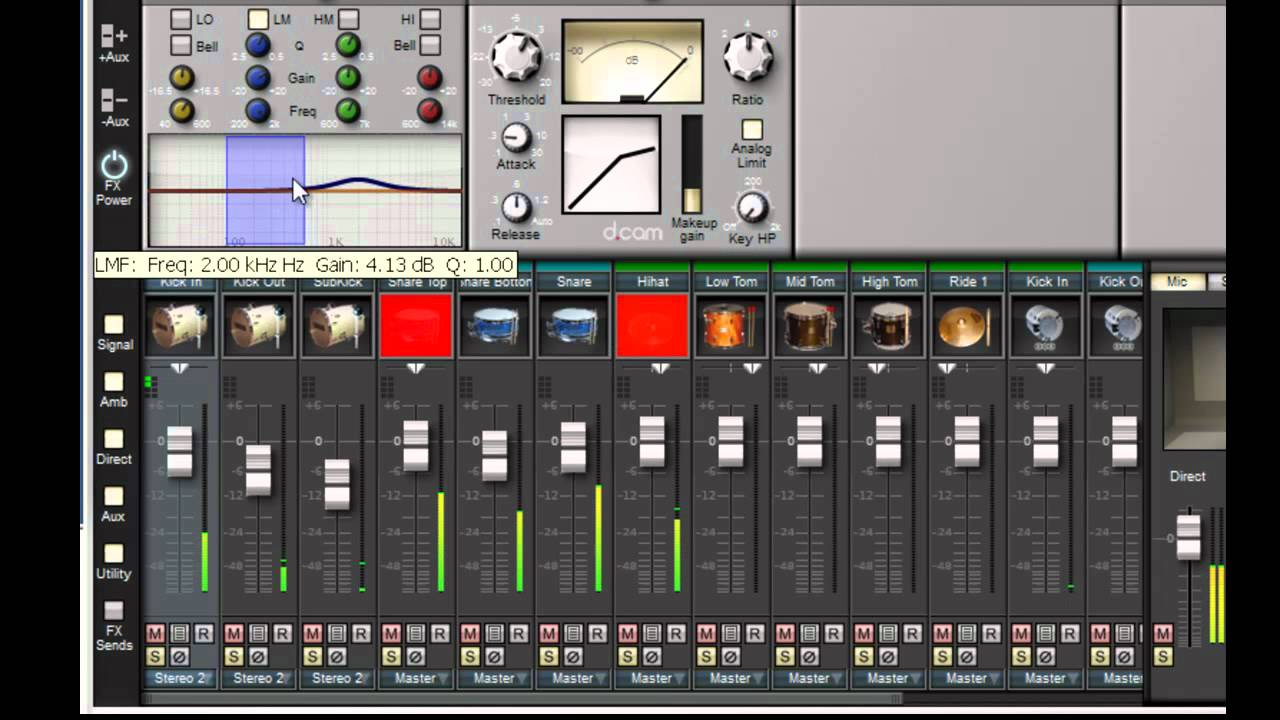Open the SubKick channel edit list icon
1280x720 pixels.
pyautogui.click(x=337, y=633)
